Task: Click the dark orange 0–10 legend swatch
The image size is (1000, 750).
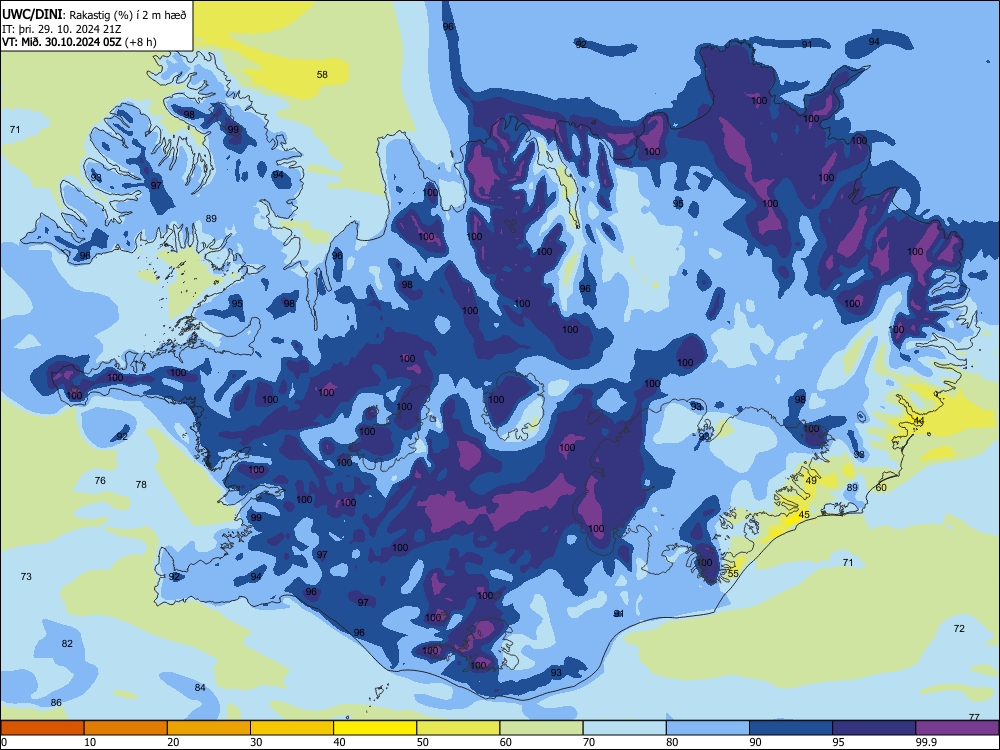Action: (42, 728)
